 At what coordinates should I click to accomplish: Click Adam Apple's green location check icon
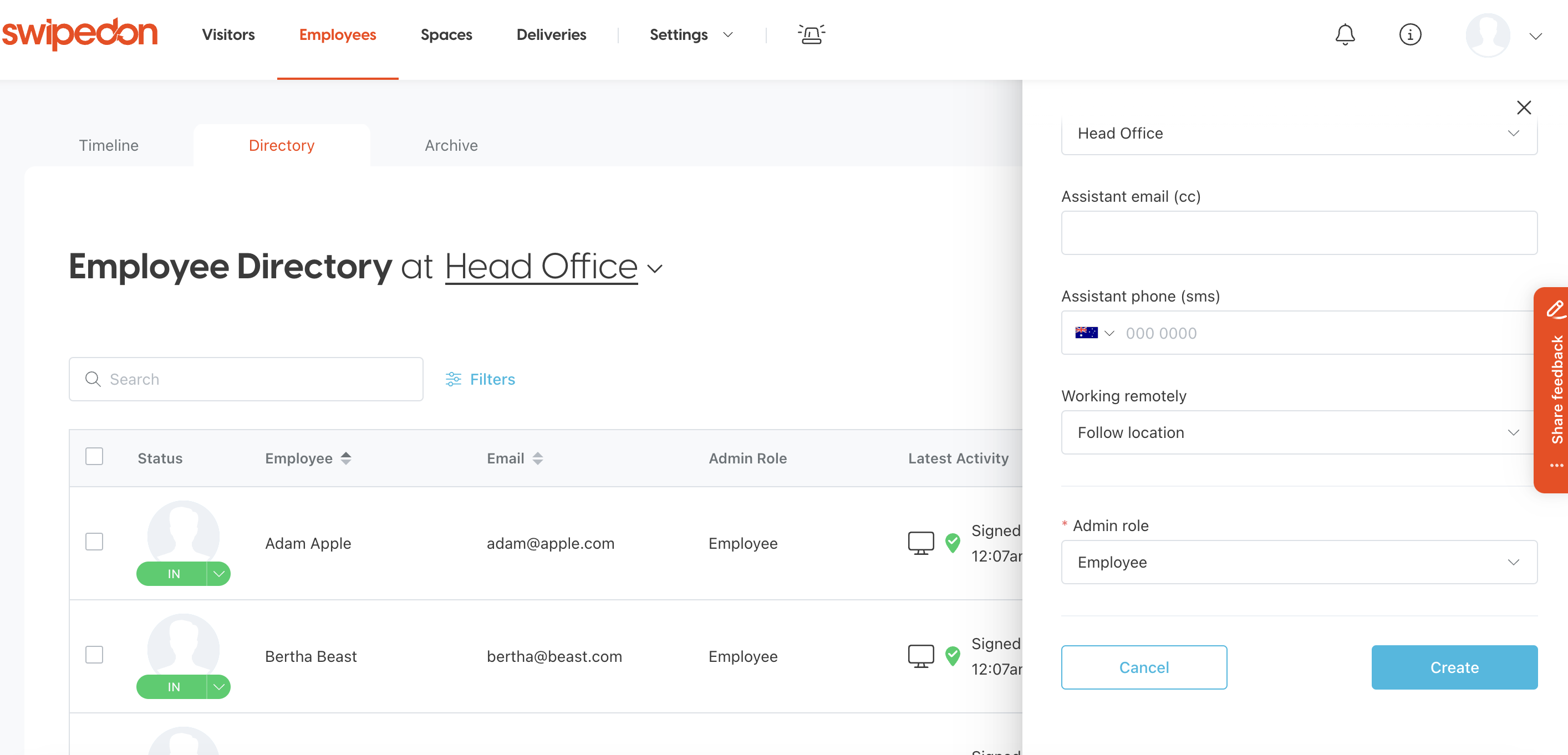953,543
